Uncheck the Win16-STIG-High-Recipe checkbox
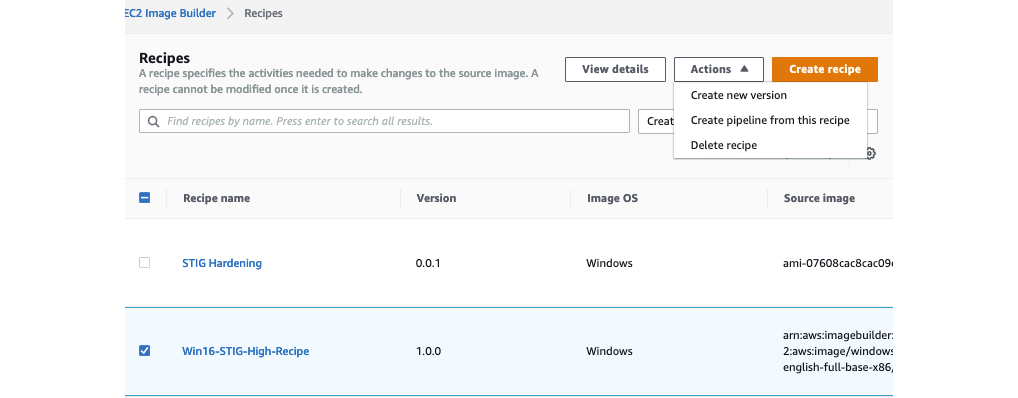Image resolution: width=1018 pixels, height=398 pixels. coord(145,351)
